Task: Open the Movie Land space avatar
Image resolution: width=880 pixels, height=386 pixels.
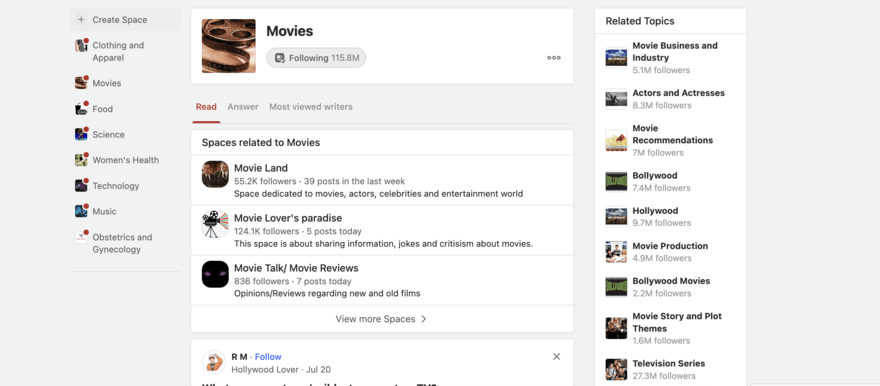Action: pos(216,174)
